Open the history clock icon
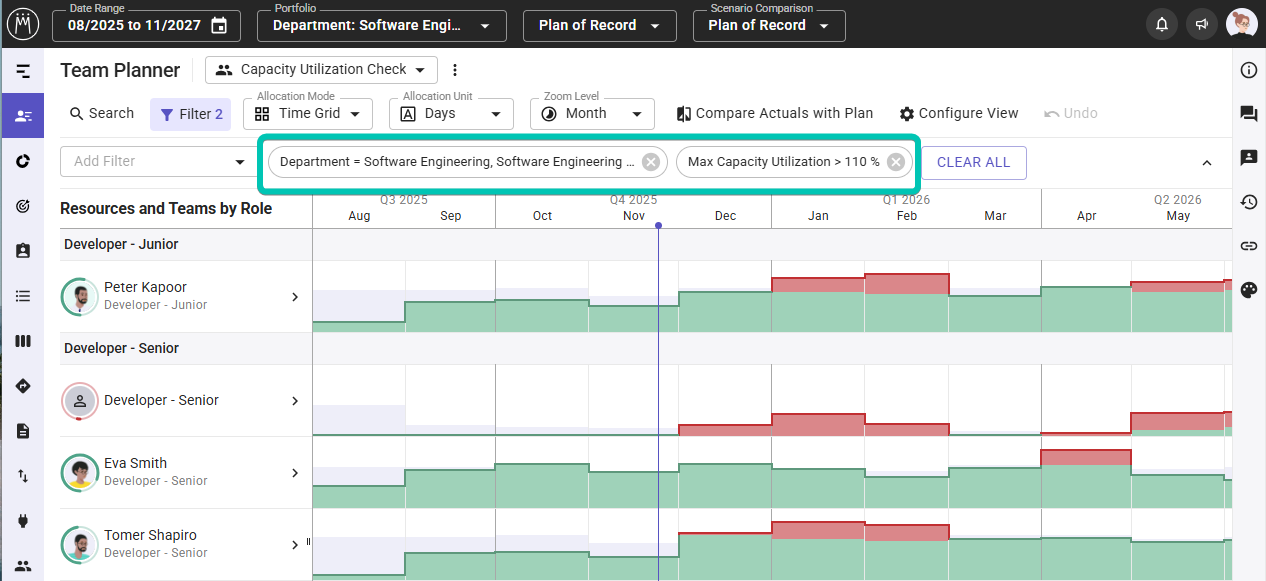The image size is (1266, 581). tap(1248, 202)
